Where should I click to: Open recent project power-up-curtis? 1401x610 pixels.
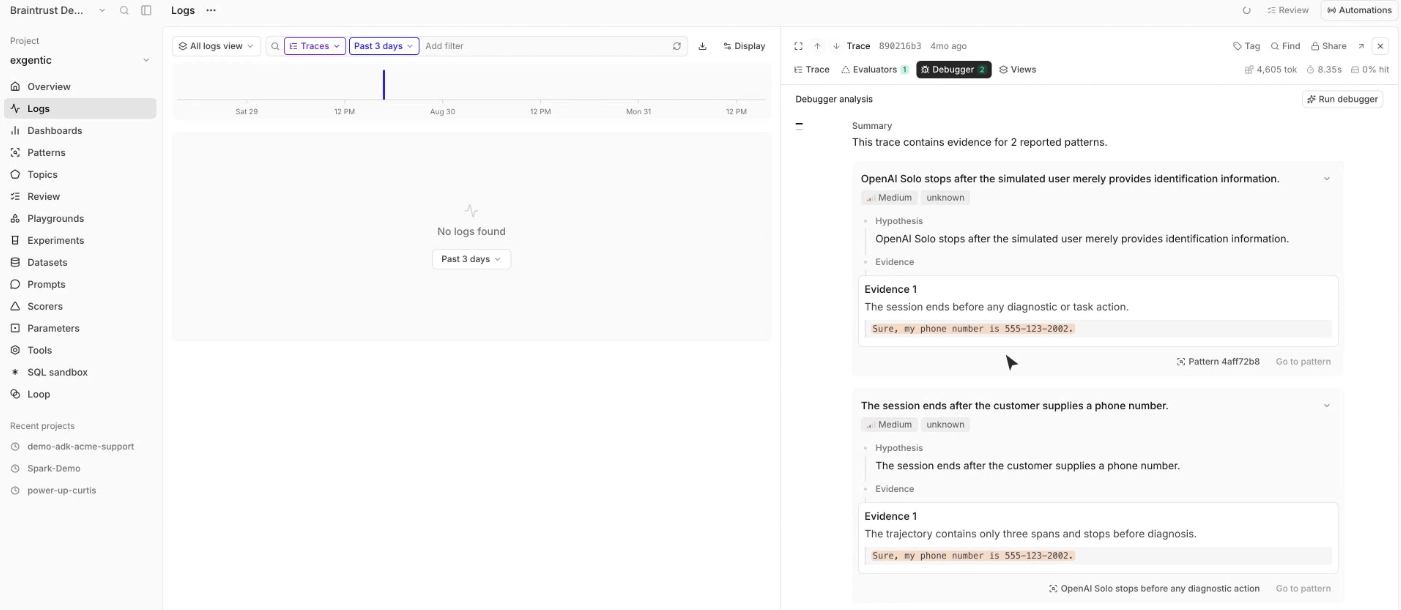pos(61,491)
